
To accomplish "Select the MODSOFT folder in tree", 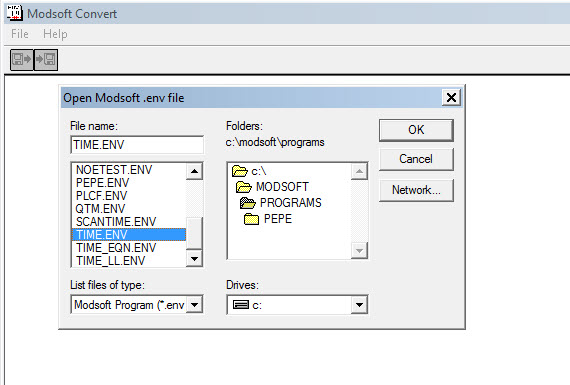I will pyautogui.click(x=272, y=187).
